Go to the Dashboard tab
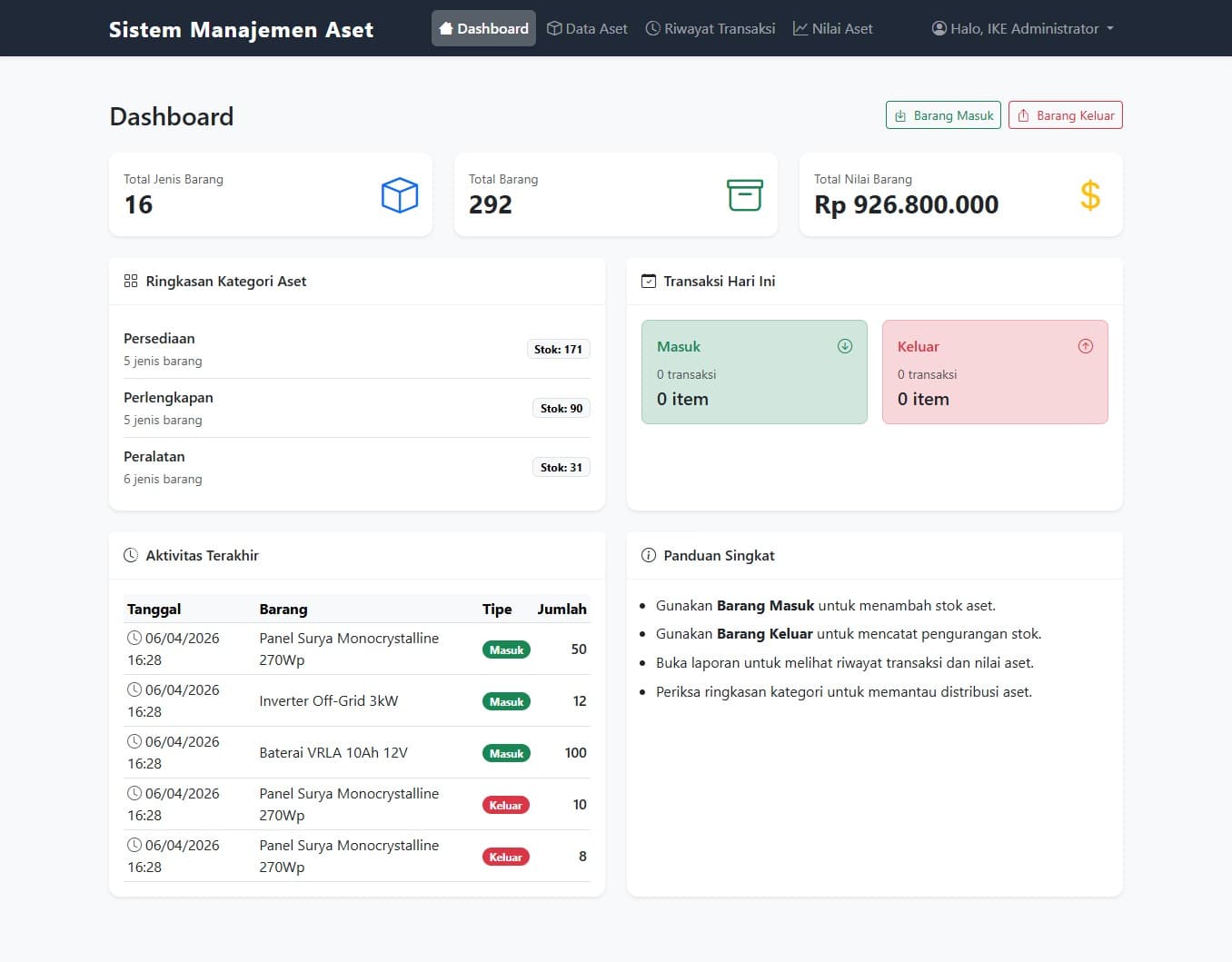The image size is (1232, 962). click(483, 28)
